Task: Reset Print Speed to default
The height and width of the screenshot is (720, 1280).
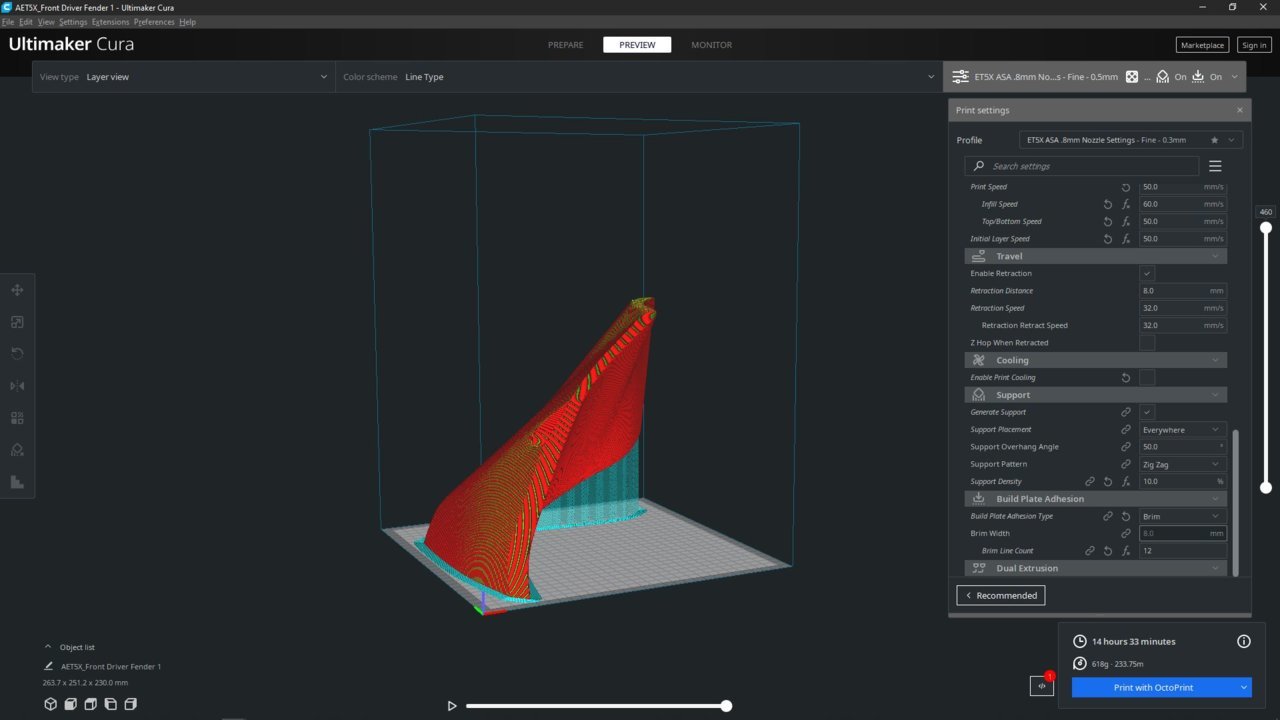Action: pyautogui.click(x=1126, y=187)
